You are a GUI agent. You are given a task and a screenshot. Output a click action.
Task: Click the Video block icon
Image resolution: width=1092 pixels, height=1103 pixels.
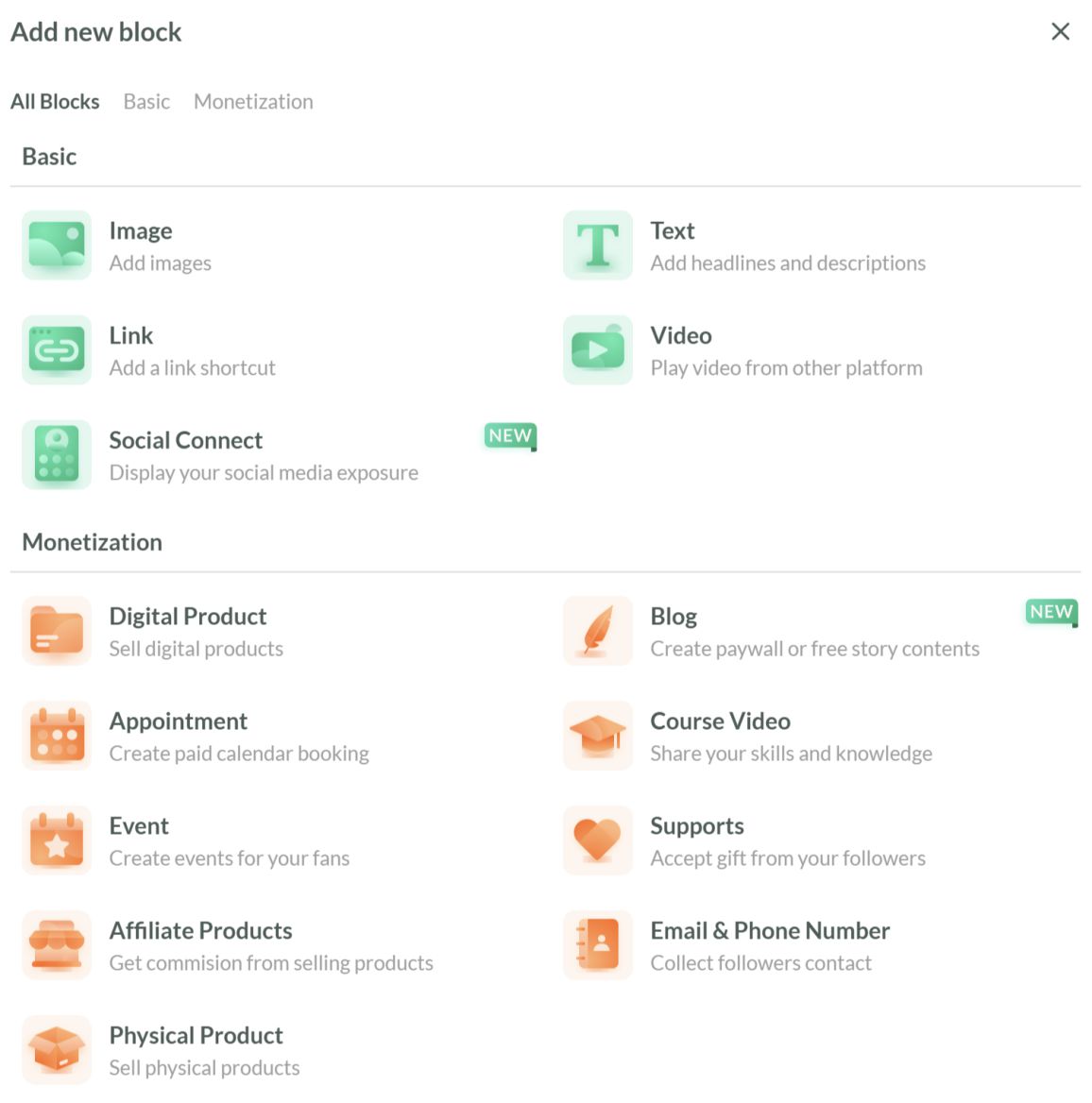coord(598,350)
